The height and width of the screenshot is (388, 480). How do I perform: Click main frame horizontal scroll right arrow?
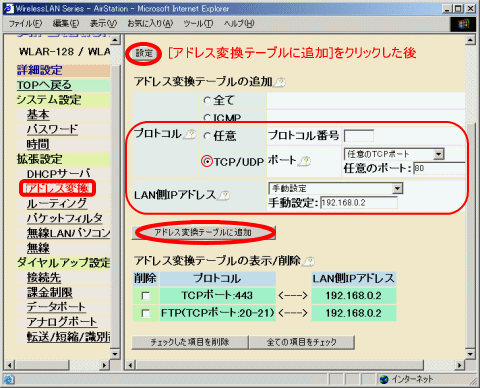(x=460, y=365)
